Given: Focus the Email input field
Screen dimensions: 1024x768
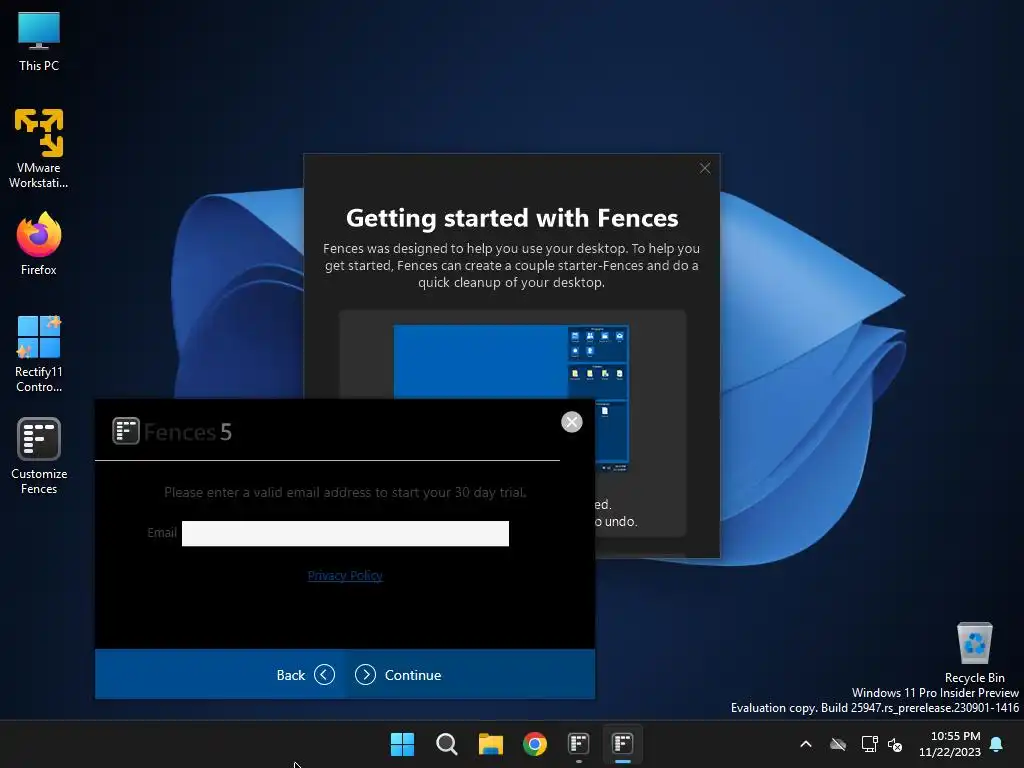Looking at the screenshot, I should (345, 533).
